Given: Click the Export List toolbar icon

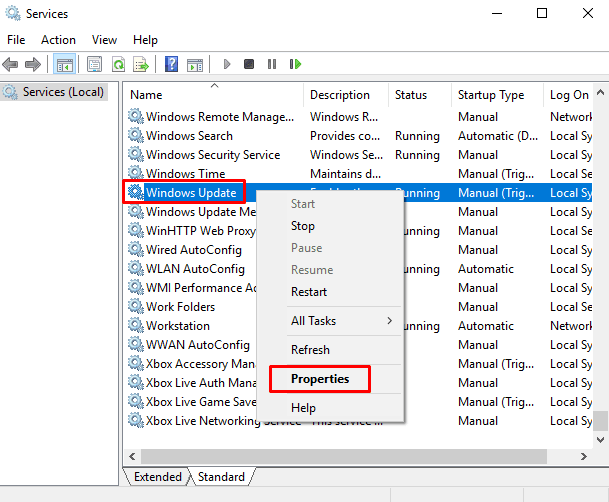Looking at the screenshot, I should point(141,64).
